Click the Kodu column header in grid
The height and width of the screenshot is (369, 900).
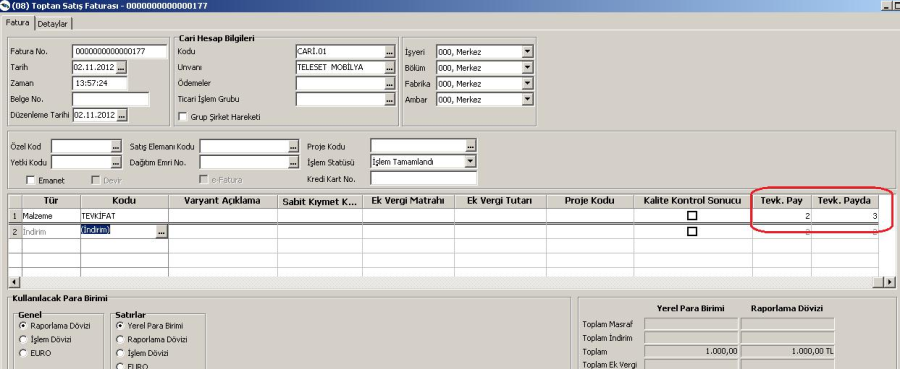pos(124,201)
